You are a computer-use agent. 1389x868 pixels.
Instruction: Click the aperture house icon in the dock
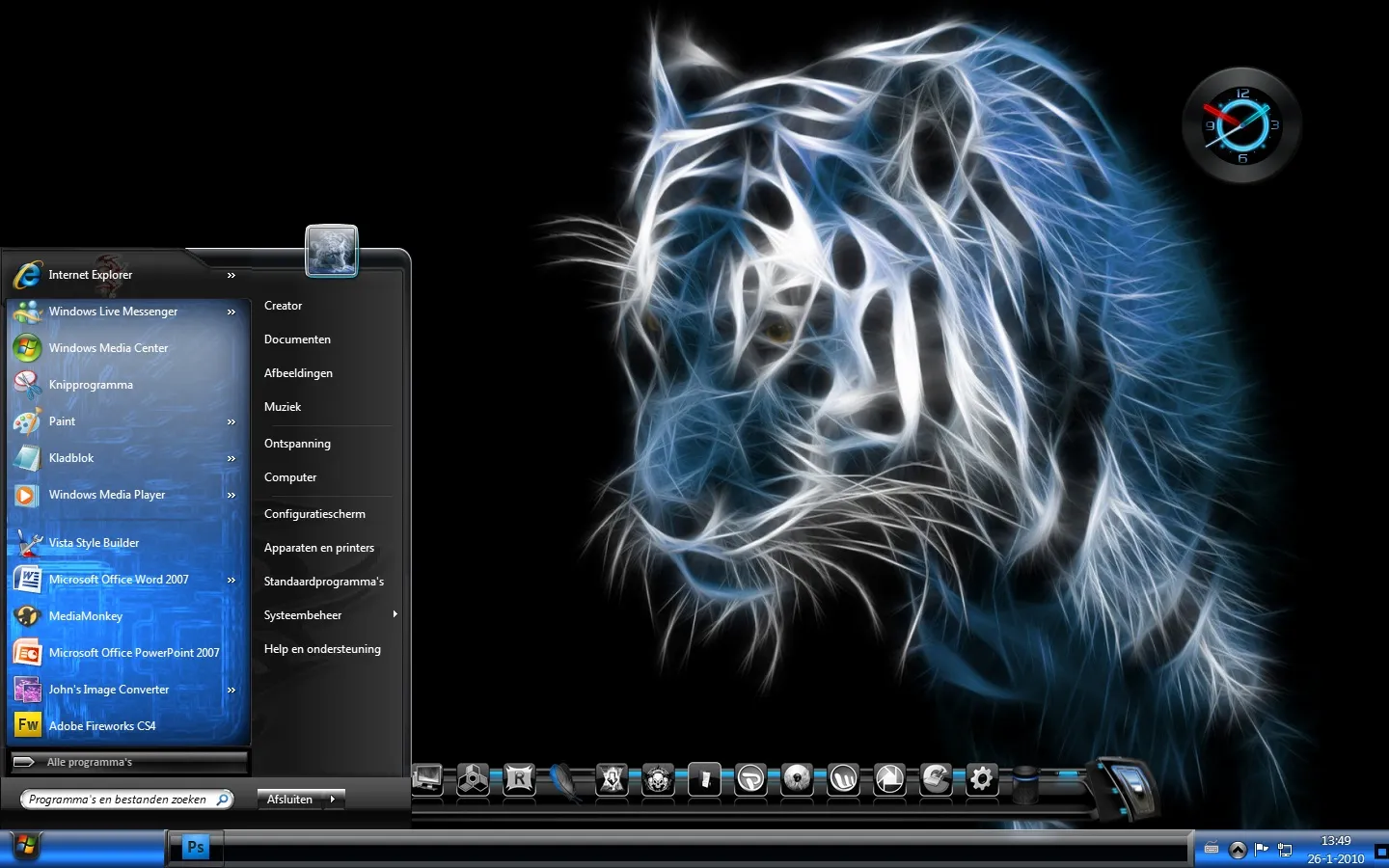pos(889,778)
